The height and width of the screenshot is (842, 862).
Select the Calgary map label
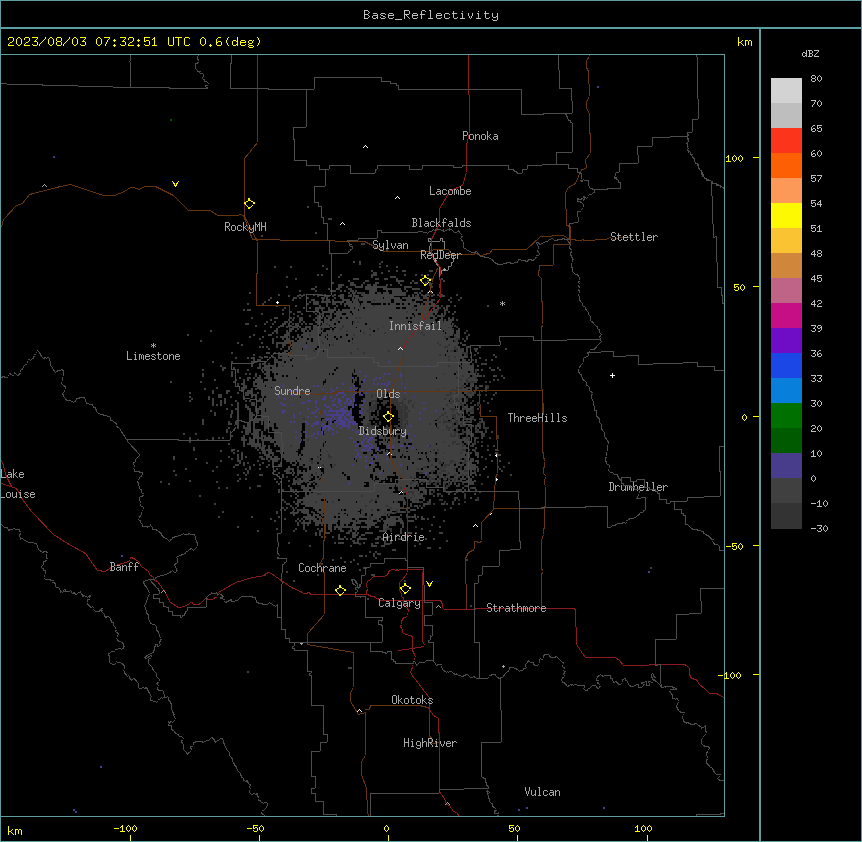pos(399,603)
